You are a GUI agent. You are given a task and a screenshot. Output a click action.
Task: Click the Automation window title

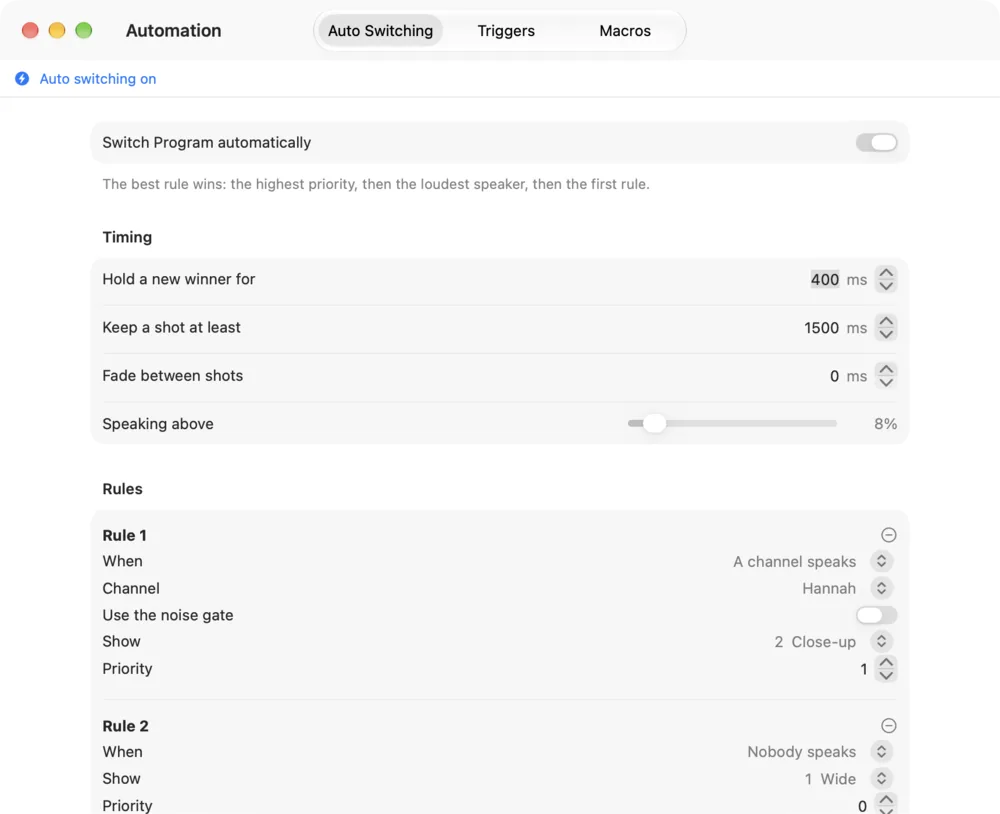[x=173, y=31]
